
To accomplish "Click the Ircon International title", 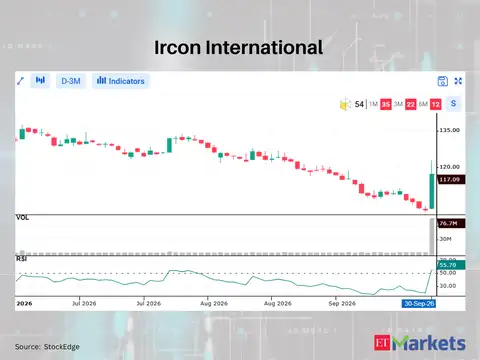I will [x=238, y=47].
